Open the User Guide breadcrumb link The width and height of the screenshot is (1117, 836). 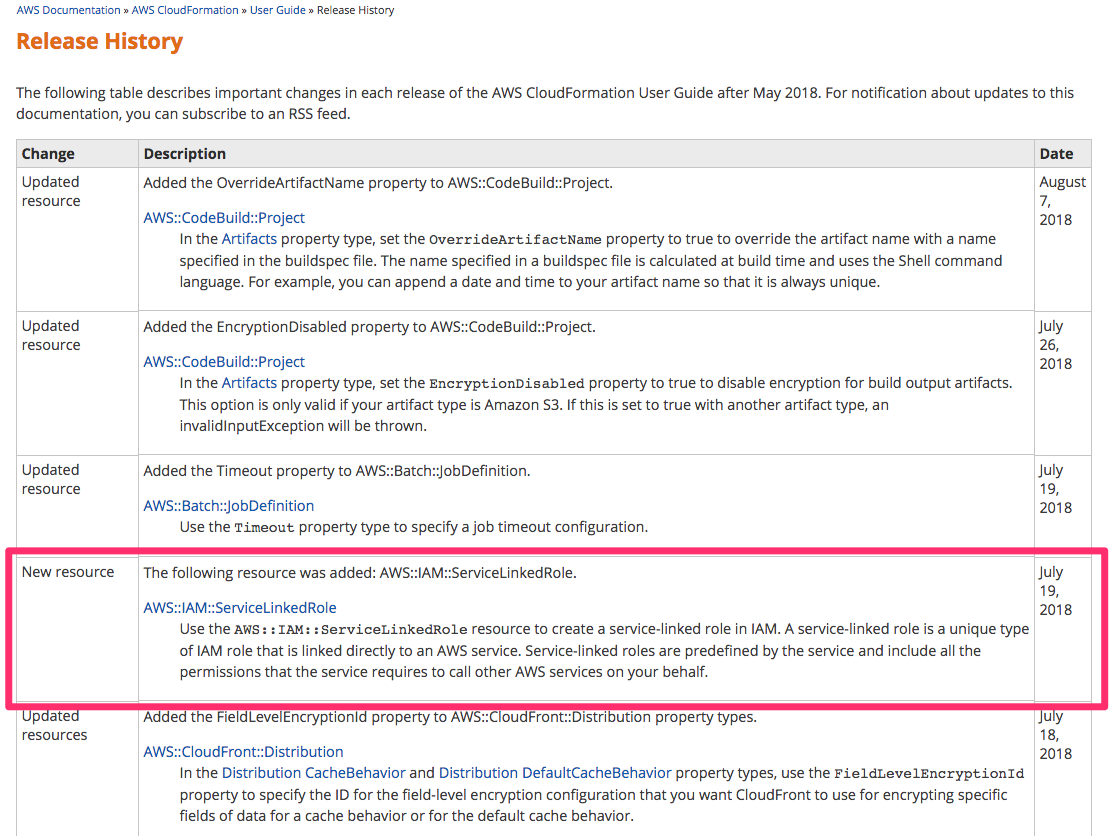click(277, 9)
